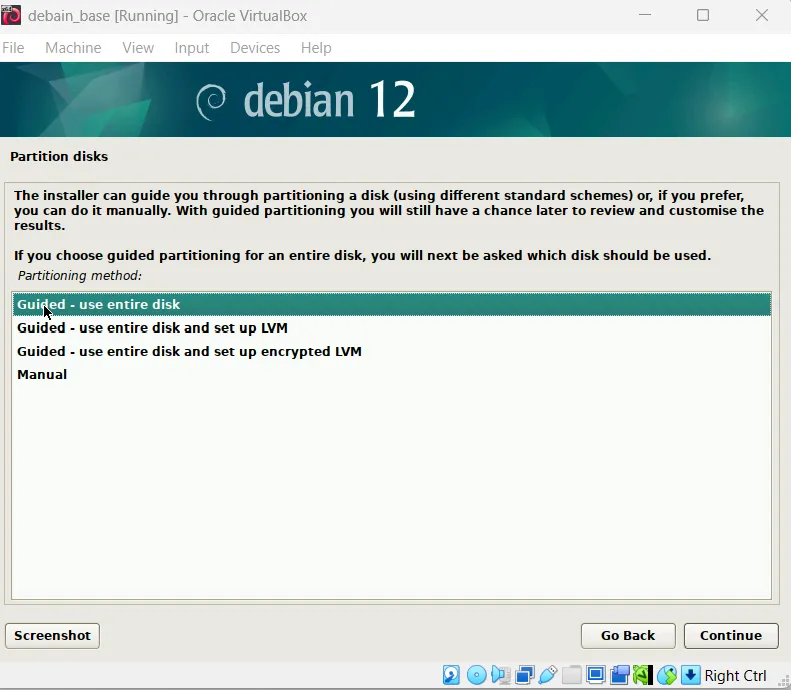Click the Continue button
The image size is (791, 690).
pyautogui.click(x=731, y=636)
